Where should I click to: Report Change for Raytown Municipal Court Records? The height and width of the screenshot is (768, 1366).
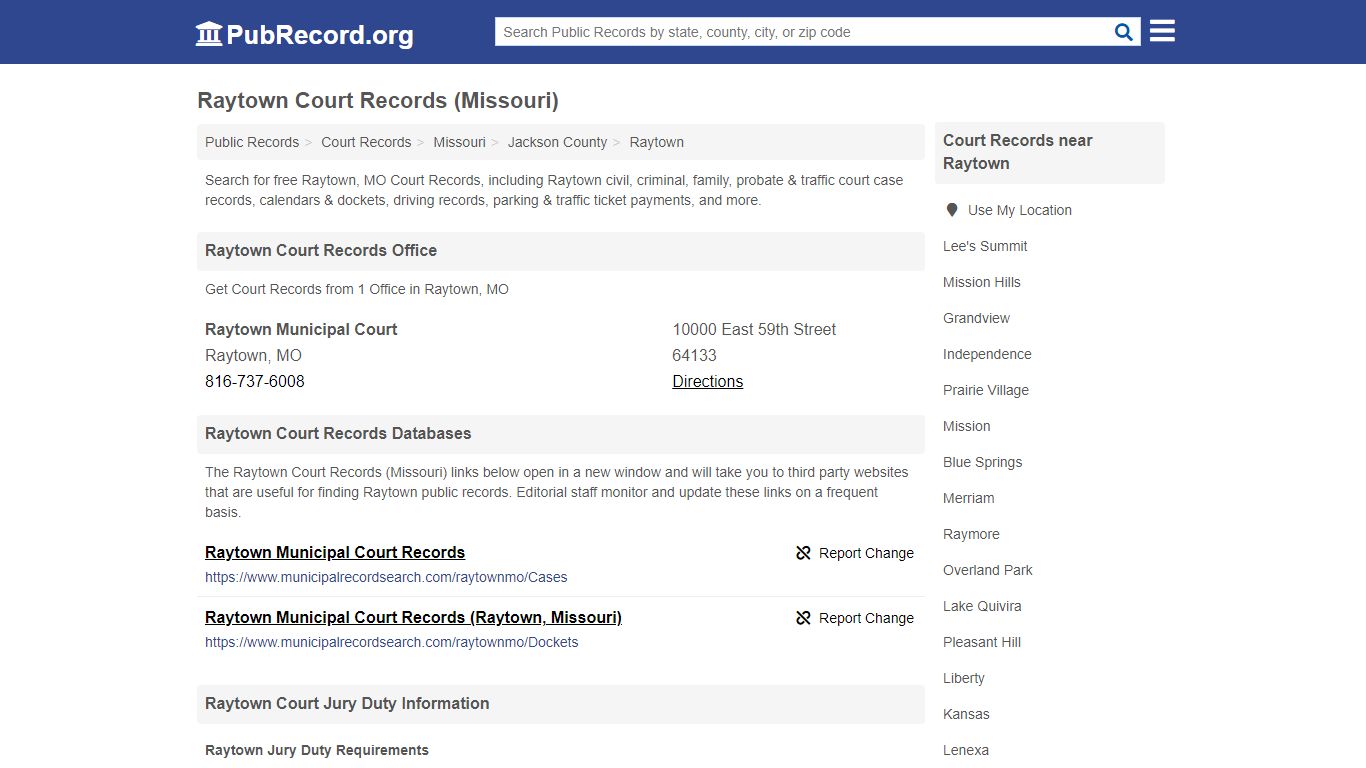[866, 553]
